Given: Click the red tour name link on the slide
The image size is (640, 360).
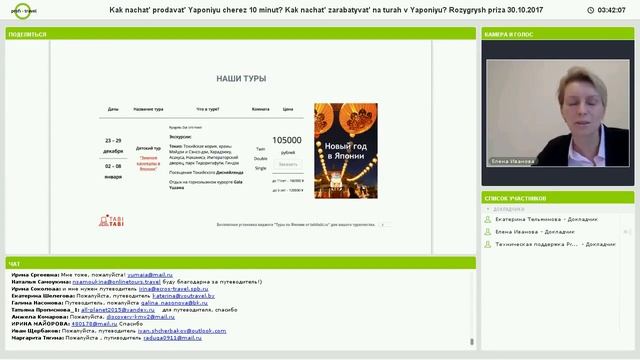Looking at the screenshot, I should (148, 163).
